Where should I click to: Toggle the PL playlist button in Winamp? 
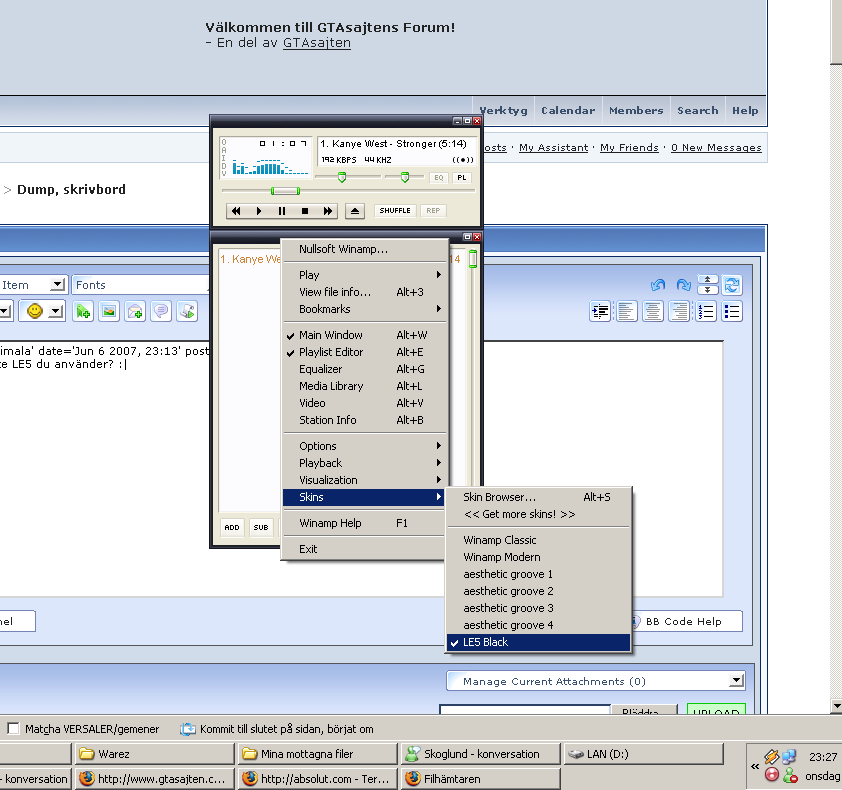[462, 178]
